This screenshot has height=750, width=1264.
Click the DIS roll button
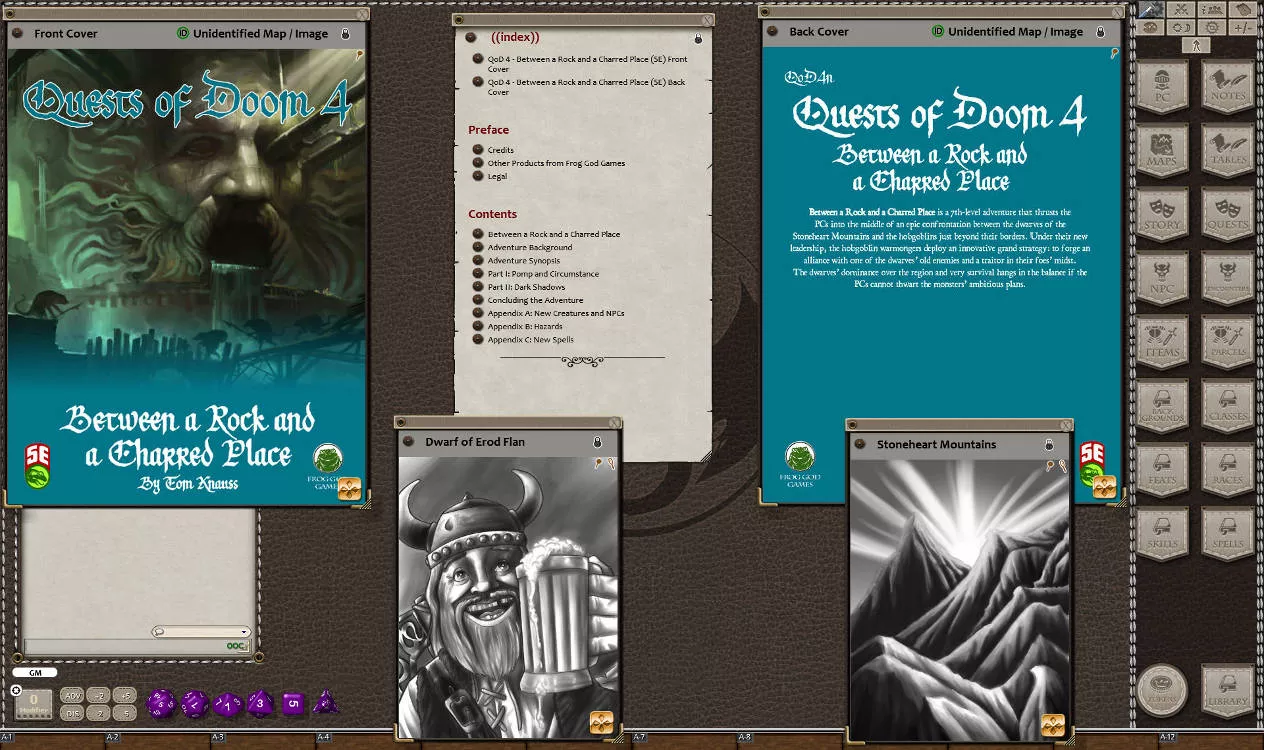coord(72,713)
